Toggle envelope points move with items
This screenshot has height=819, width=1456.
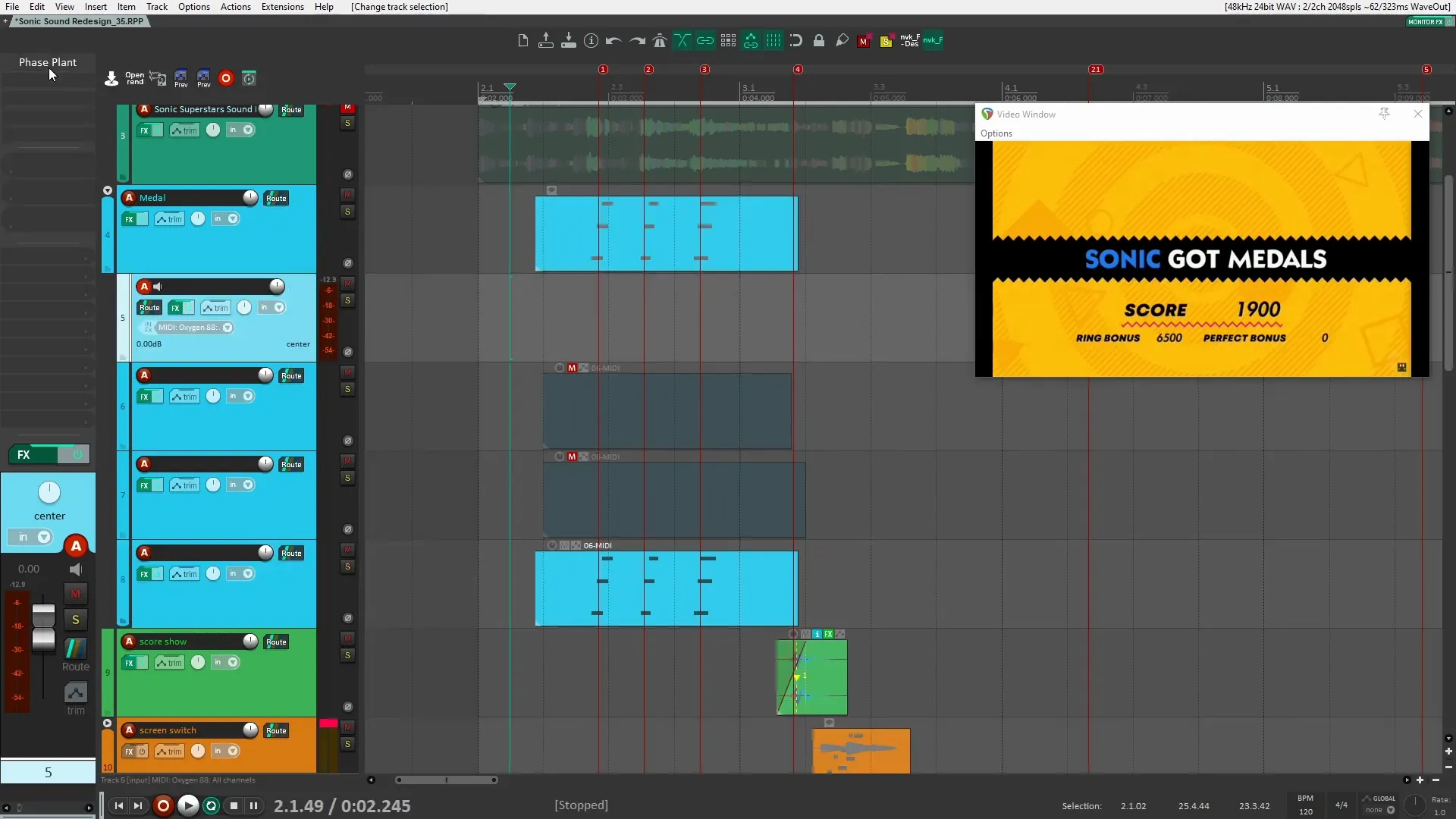(x=751, y=41)
